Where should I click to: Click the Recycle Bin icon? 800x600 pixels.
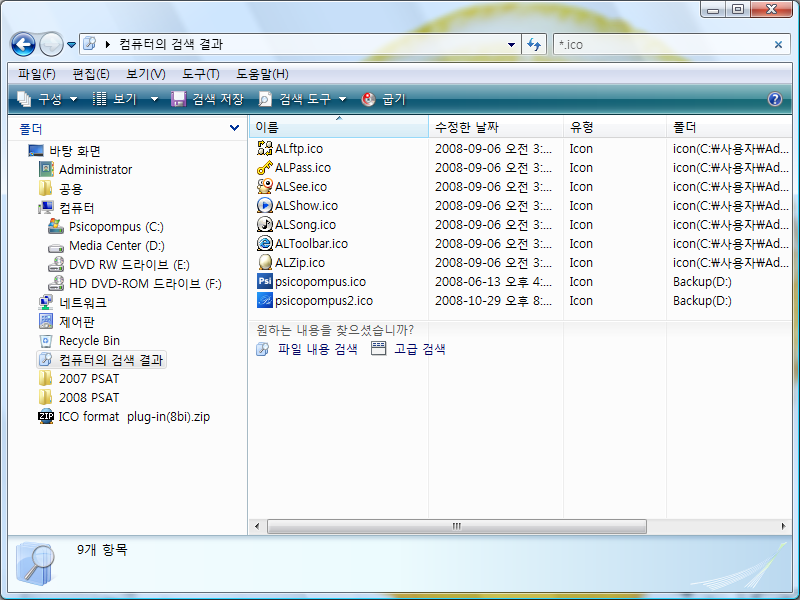point(46,341)
